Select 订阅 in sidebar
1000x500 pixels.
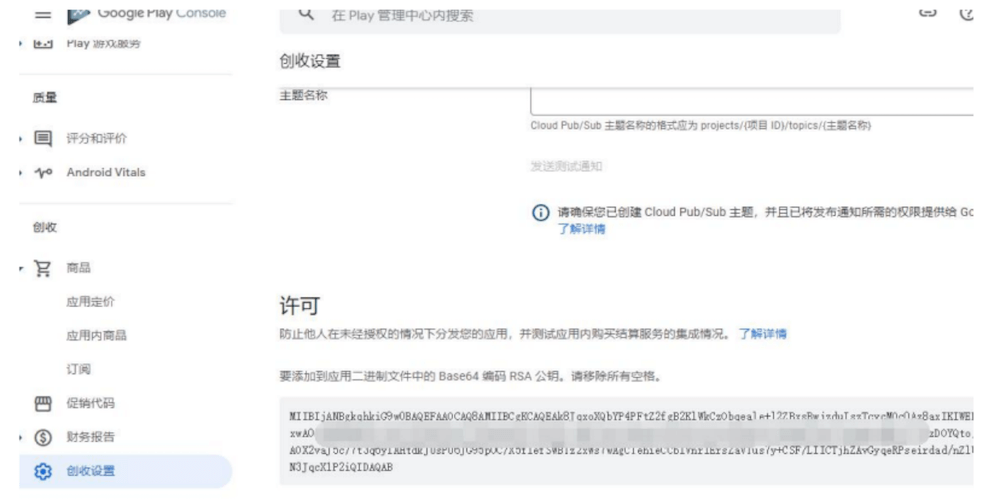click(x=78, y=370)
